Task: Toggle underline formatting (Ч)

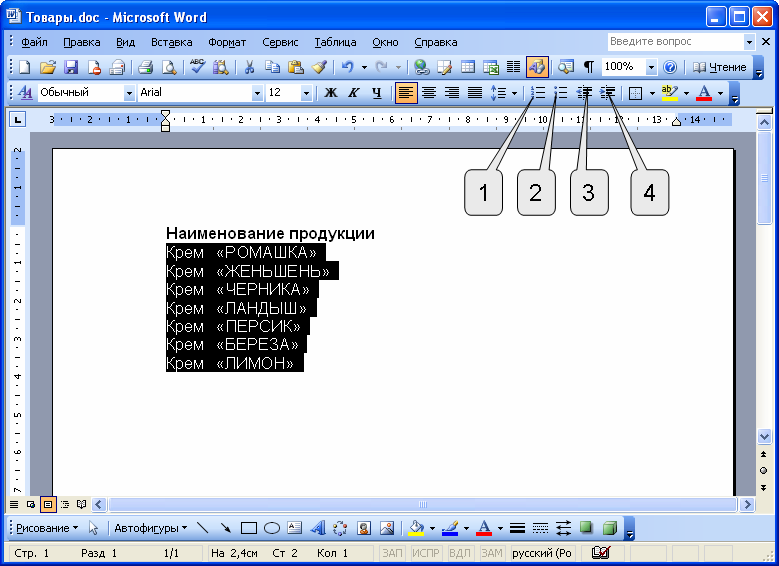Action: (377, 93)
